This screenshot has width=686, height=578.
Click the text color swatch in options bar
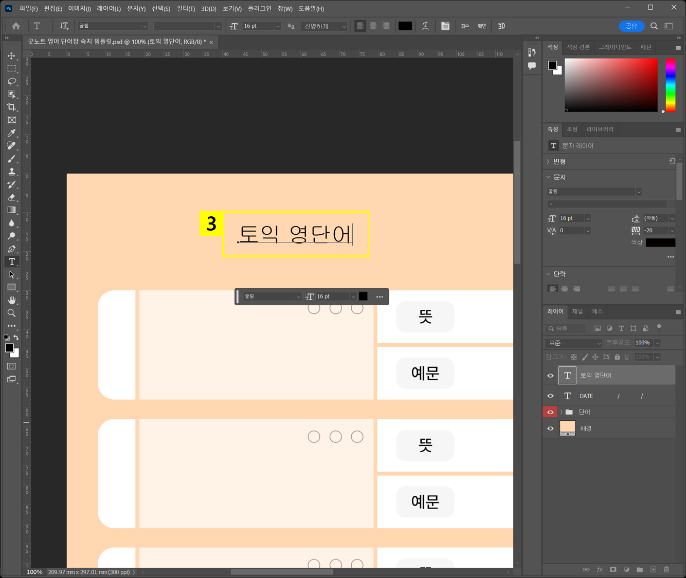point(405,26)
